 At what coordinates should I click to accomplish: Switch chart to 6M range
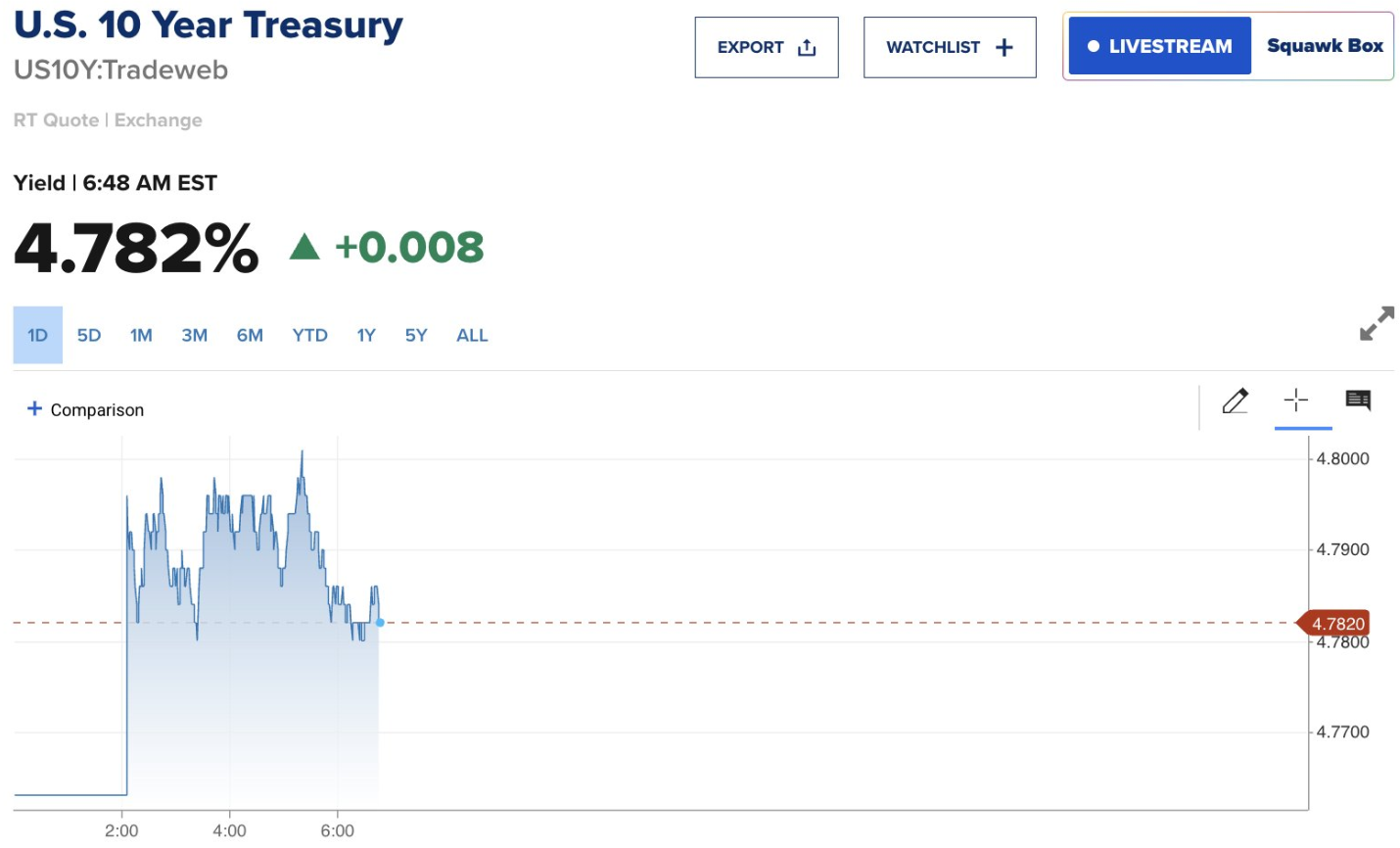[x=250, y=335]
